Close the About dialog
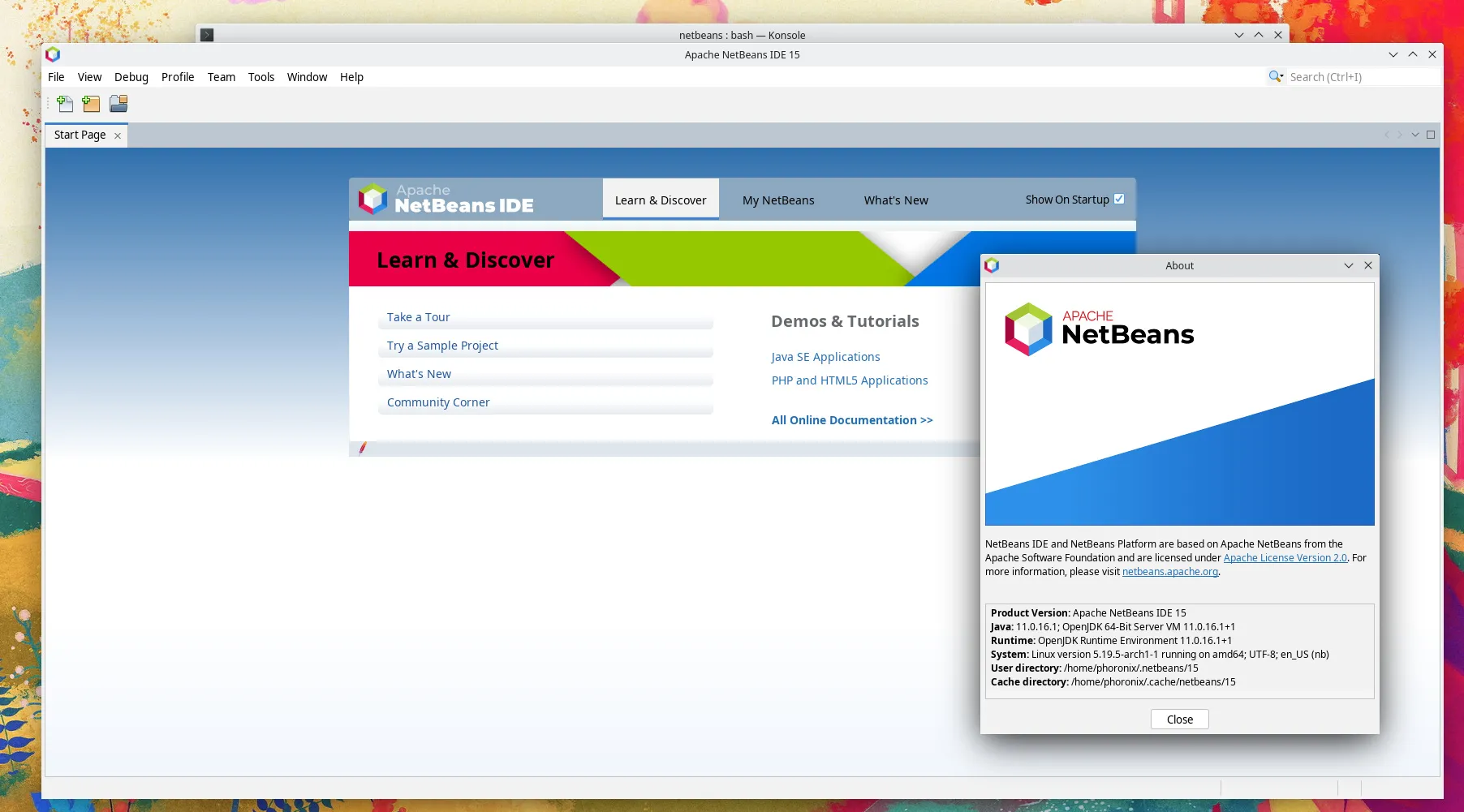This screenshot has width=1464, height=812. tap(1178, 719)
